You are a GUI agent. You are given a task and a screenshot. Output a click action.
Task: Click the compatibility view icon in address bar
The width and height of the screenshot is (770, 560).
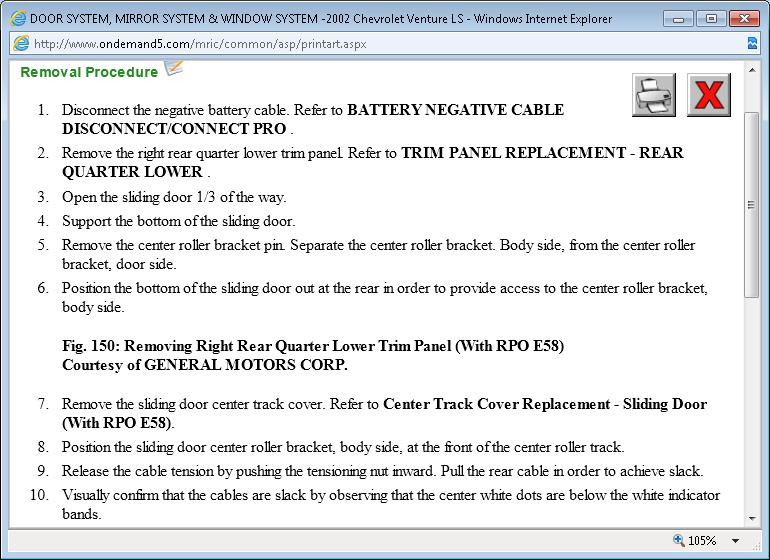point(752,43)
